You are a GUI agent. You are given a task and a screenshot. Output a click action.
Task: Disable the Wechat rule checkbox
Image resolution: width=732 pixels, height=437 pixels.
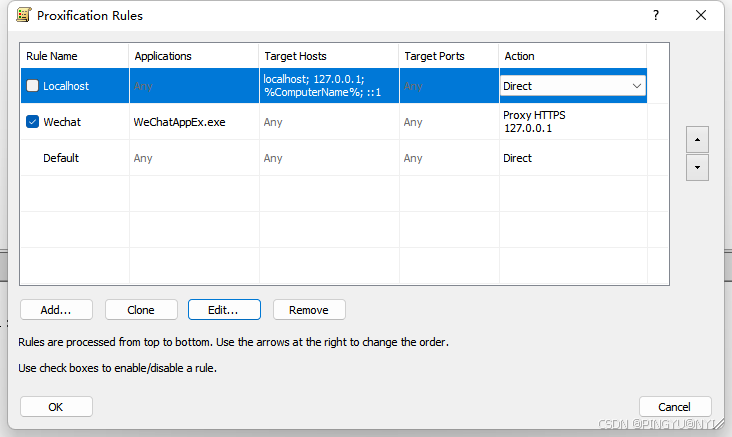coord(32,122)
